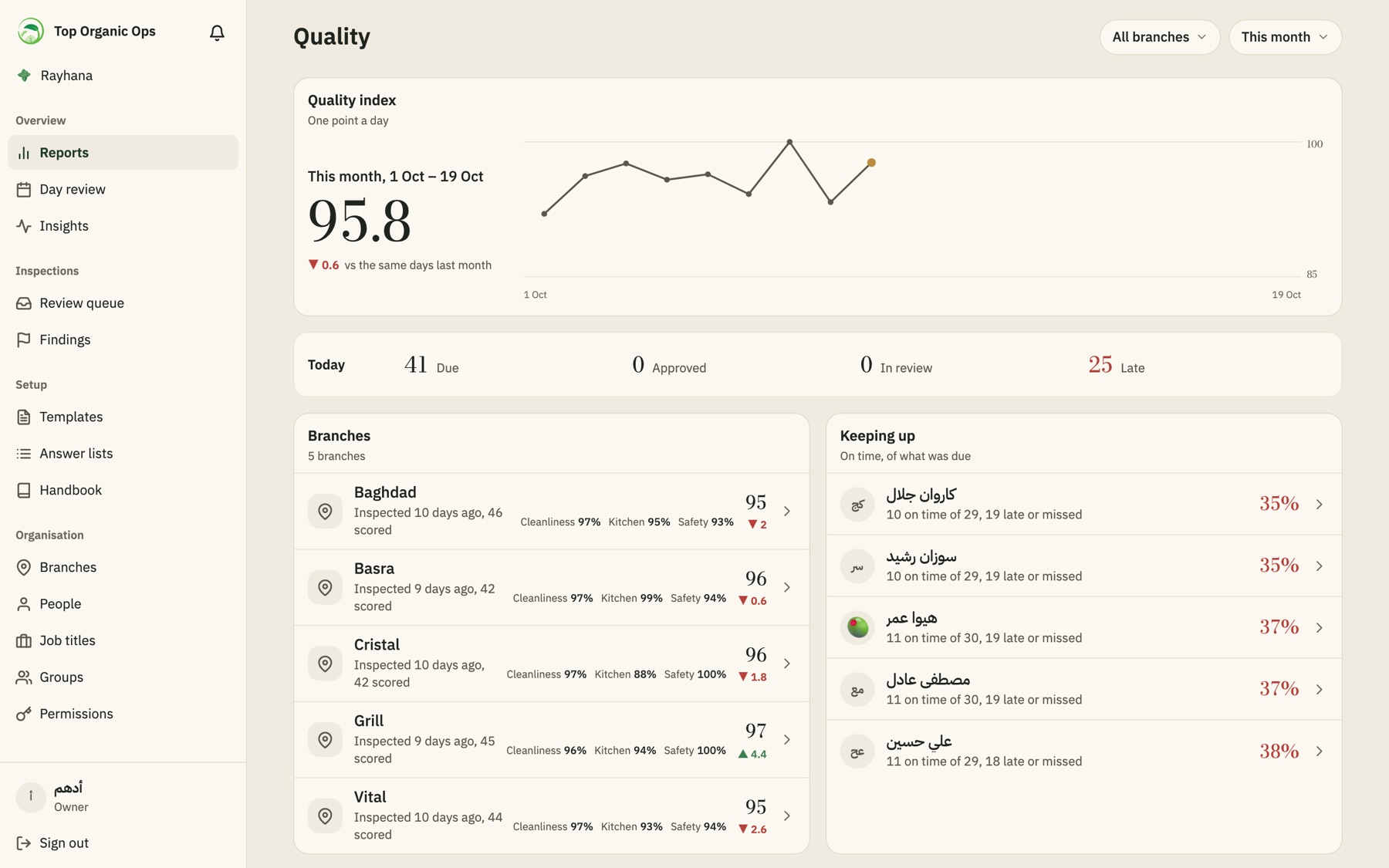Click the Review queue inbox icon
Viewport: 1389px width, 868px height.
[x=24, y=303]
